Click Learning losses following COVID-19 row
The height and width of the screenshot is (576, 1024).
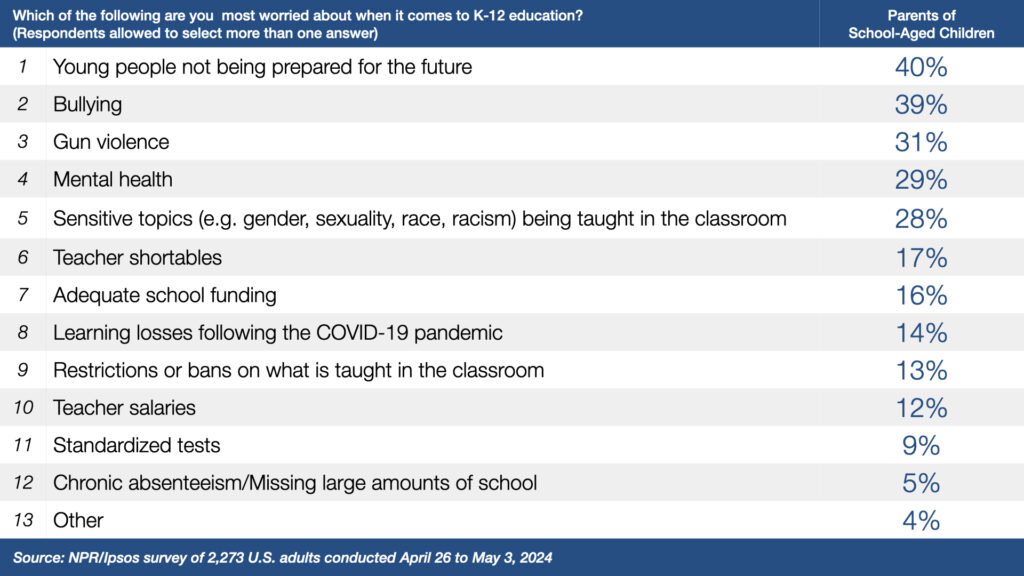tap(512, 332)
